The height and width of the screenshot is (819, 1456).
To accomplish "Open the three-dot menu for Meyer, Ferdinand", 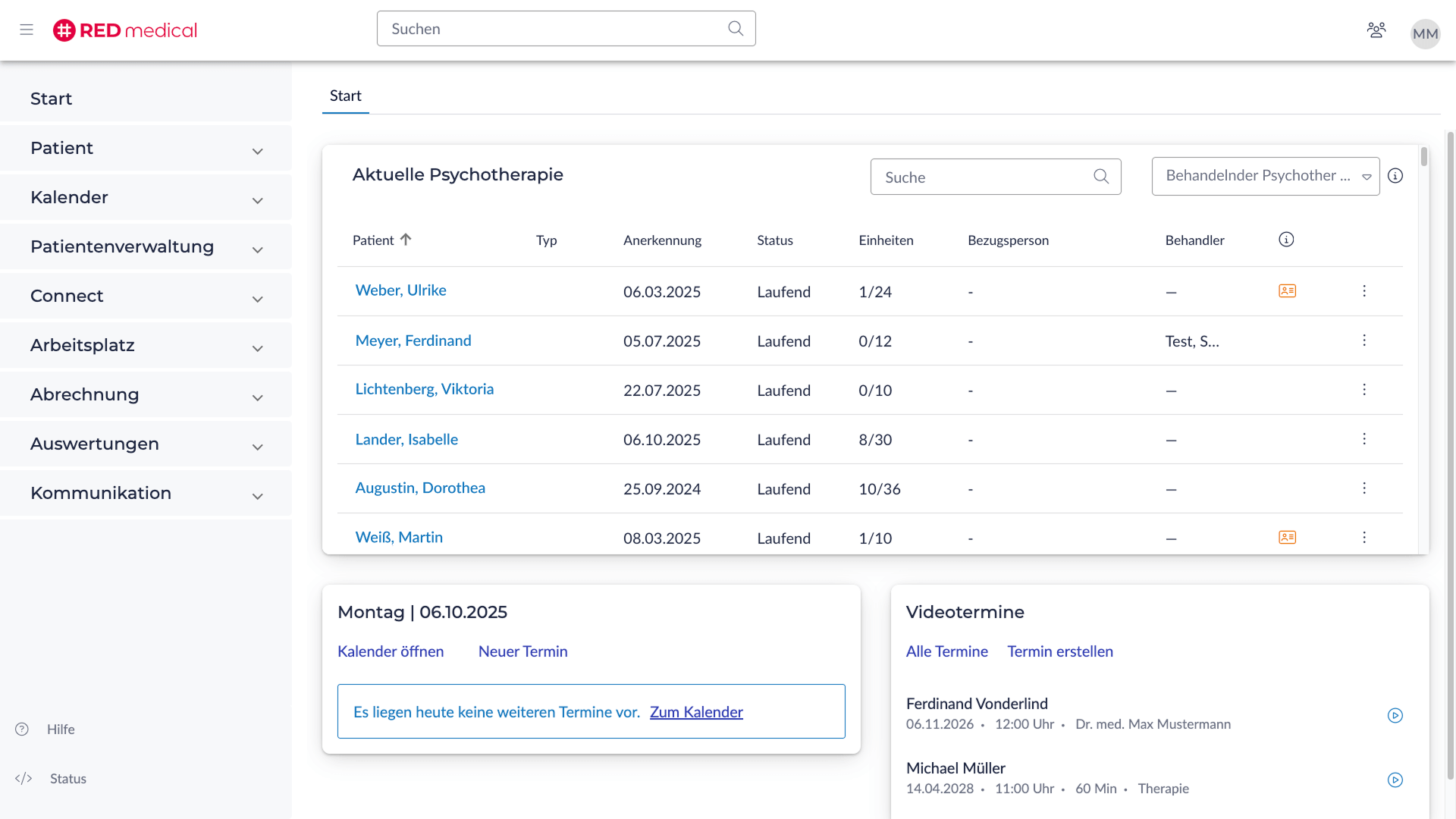I will tap(1364, 340).
